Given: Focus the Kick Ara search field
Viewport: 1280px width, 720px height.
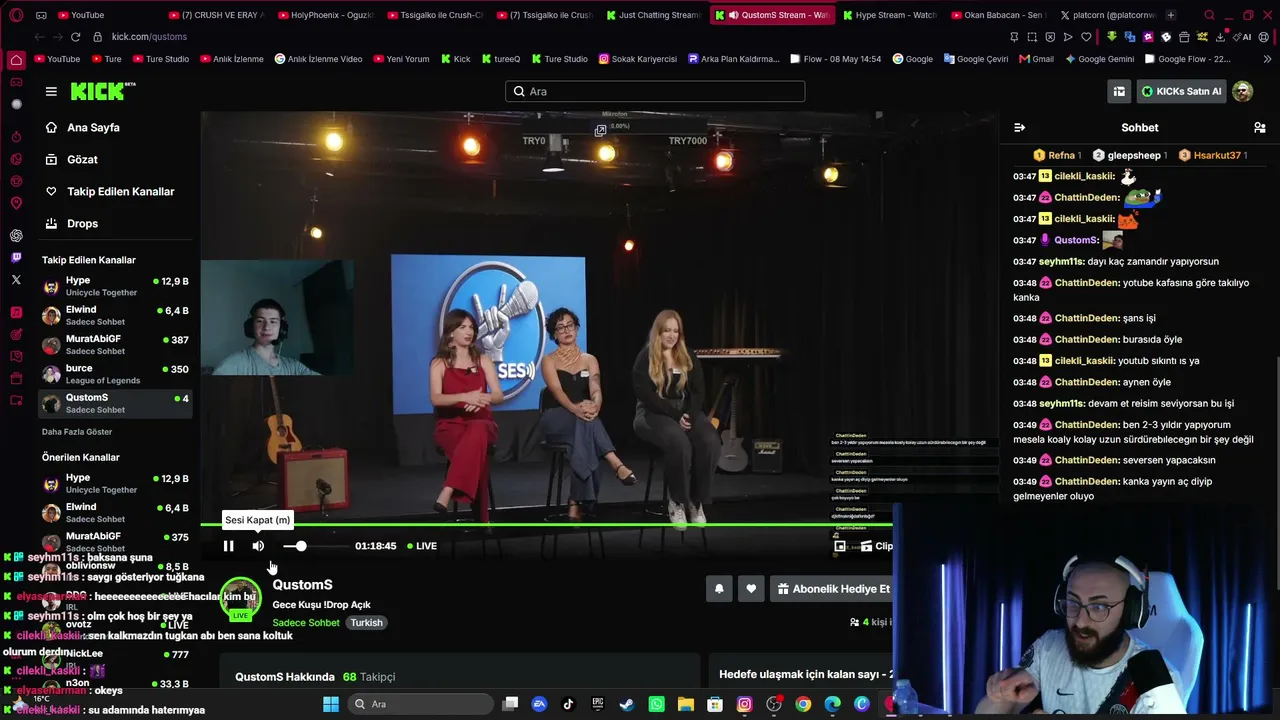Looking at the screenshot, I should click(x=655, y=91).
